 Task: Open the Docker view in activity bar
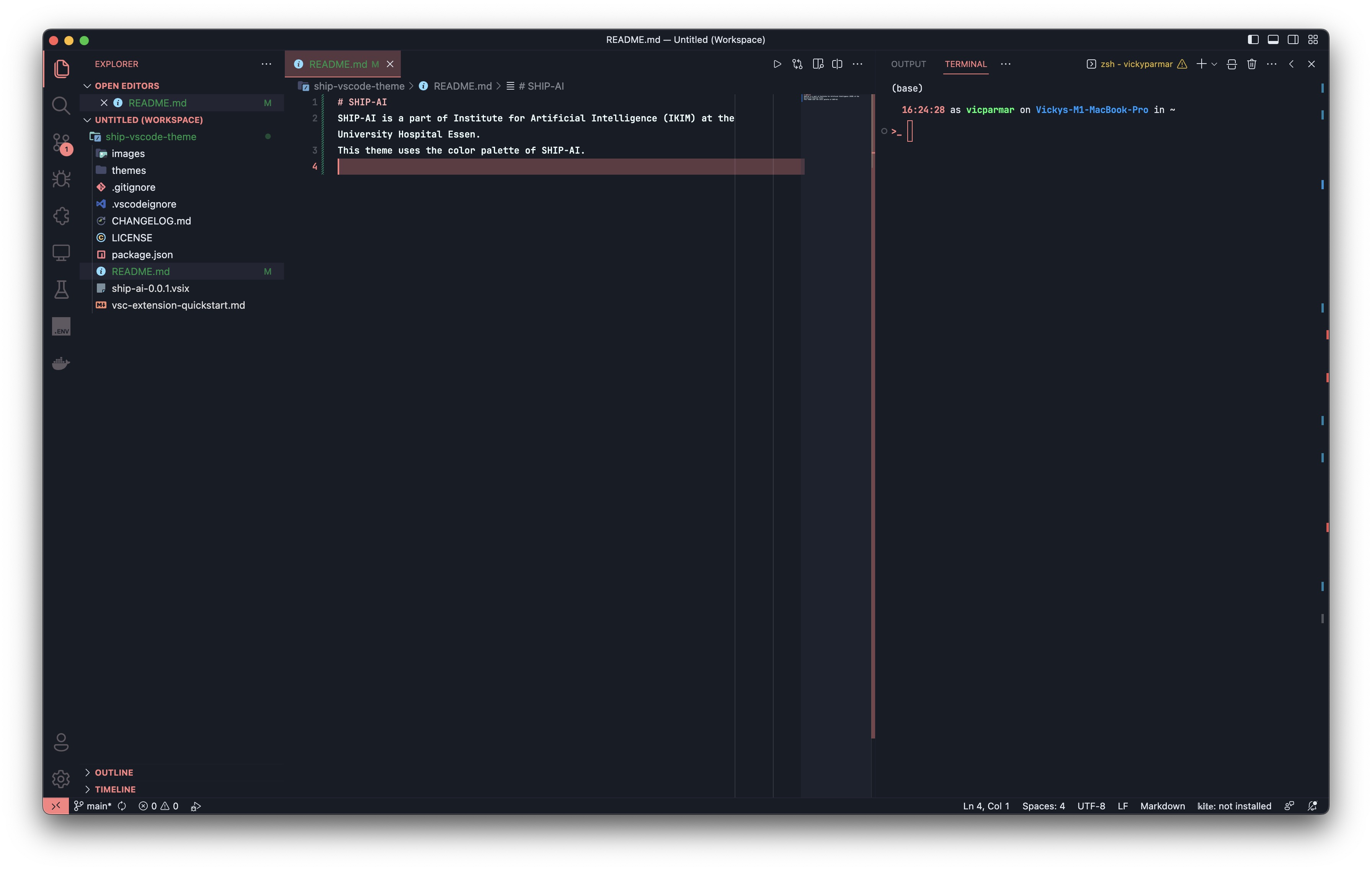[x=61, y=363]
